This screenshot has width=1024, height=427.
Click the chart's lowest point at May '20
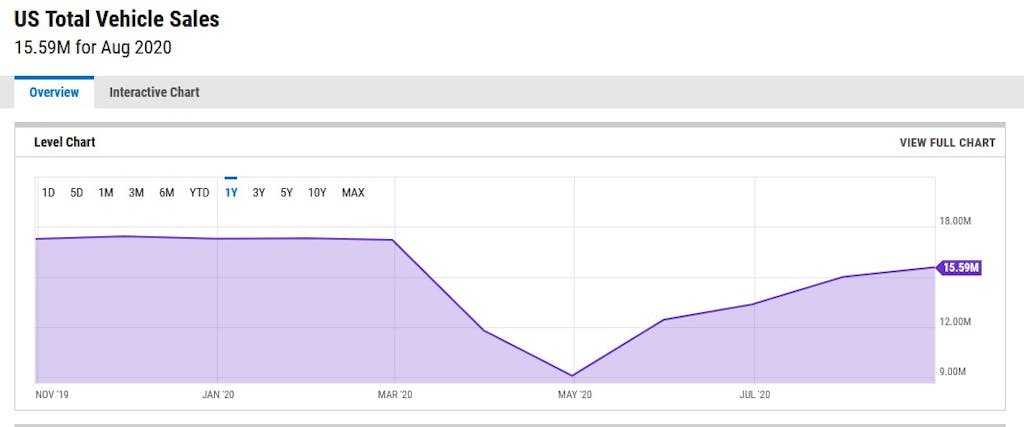[x=573, y=375]
